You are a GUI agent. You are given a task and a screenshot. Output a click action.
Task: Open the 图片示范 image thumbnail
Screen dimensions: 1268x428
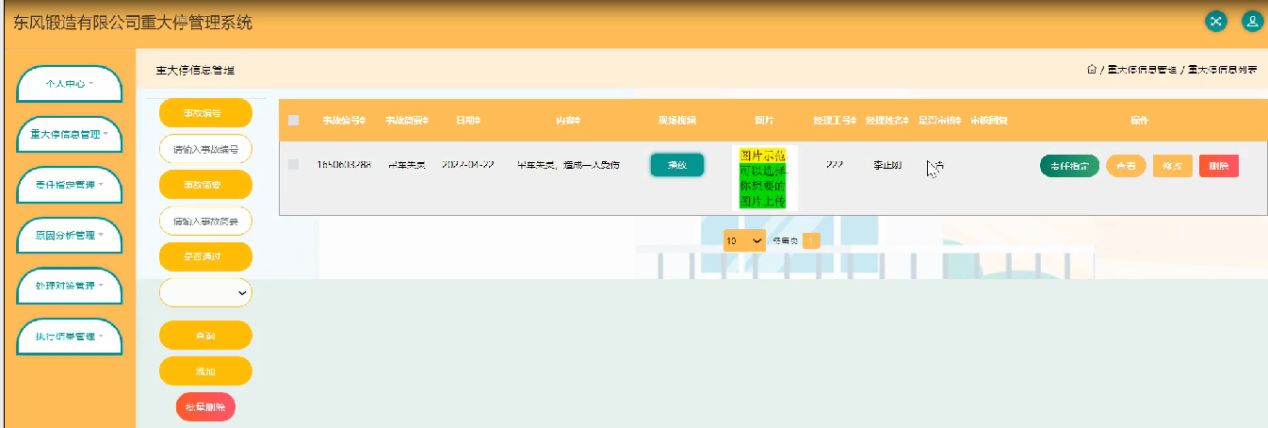(763, 179)
